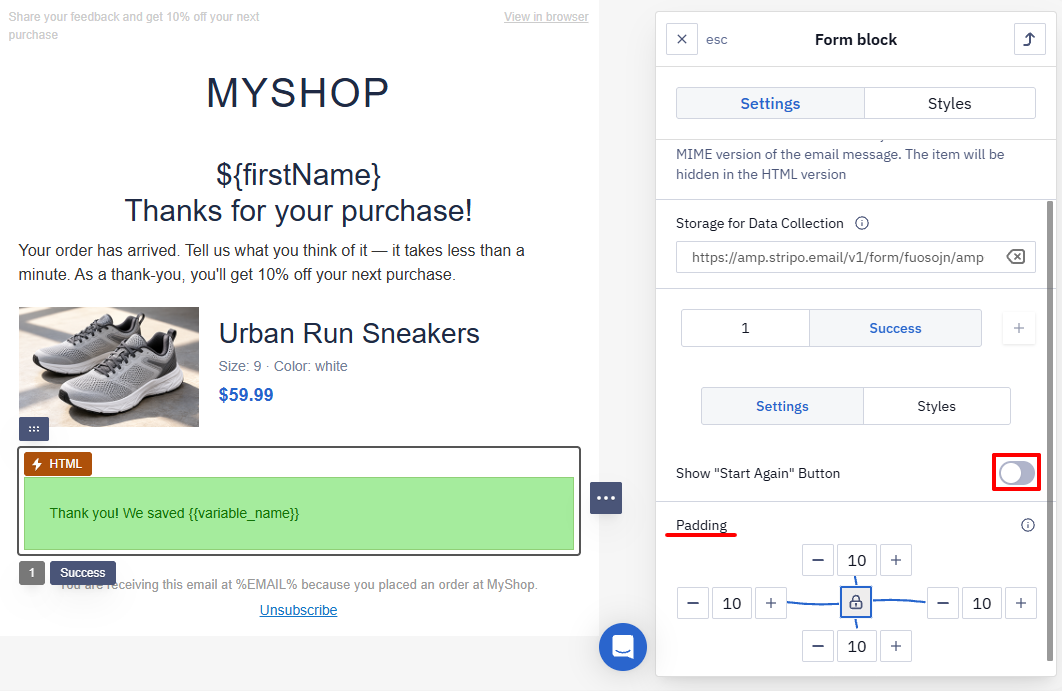Click the left padding value field
Image resolution: width=1062 pixels, height=691 pixels.
click(731, 603)
